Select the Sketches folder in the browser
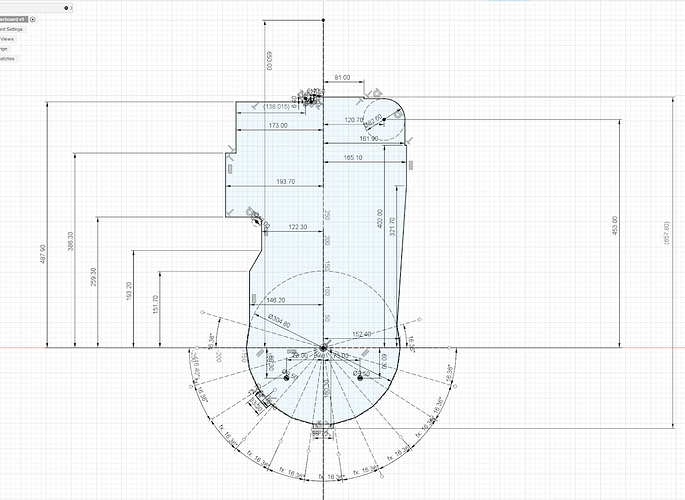Viewport: 685px width, 500px height. 8,59
